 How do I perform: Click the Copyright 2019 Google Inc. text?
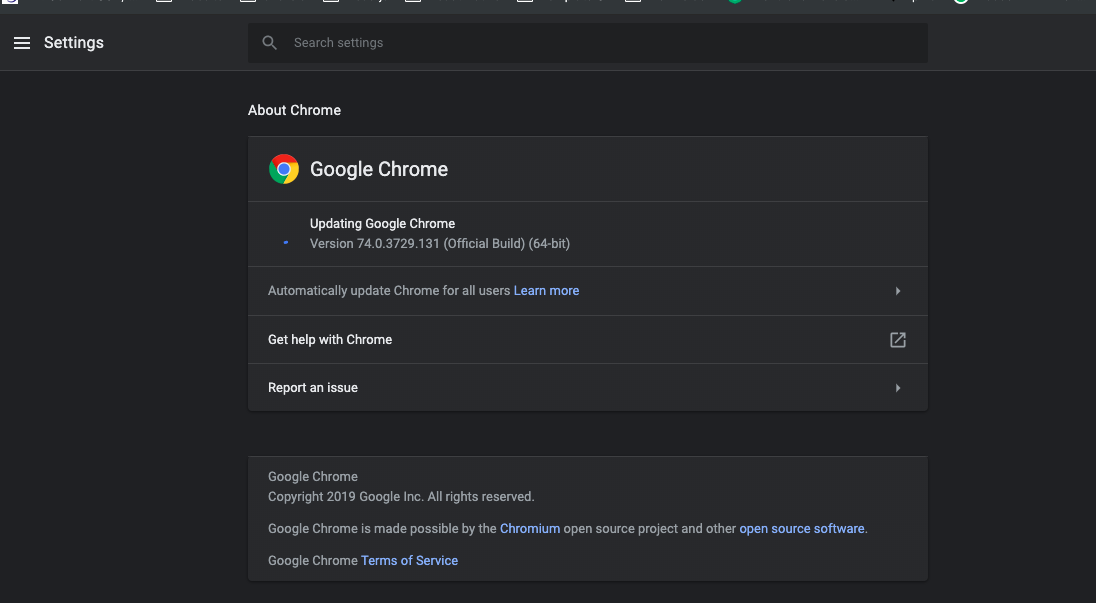pyautogui.click(x=401, y=497)
